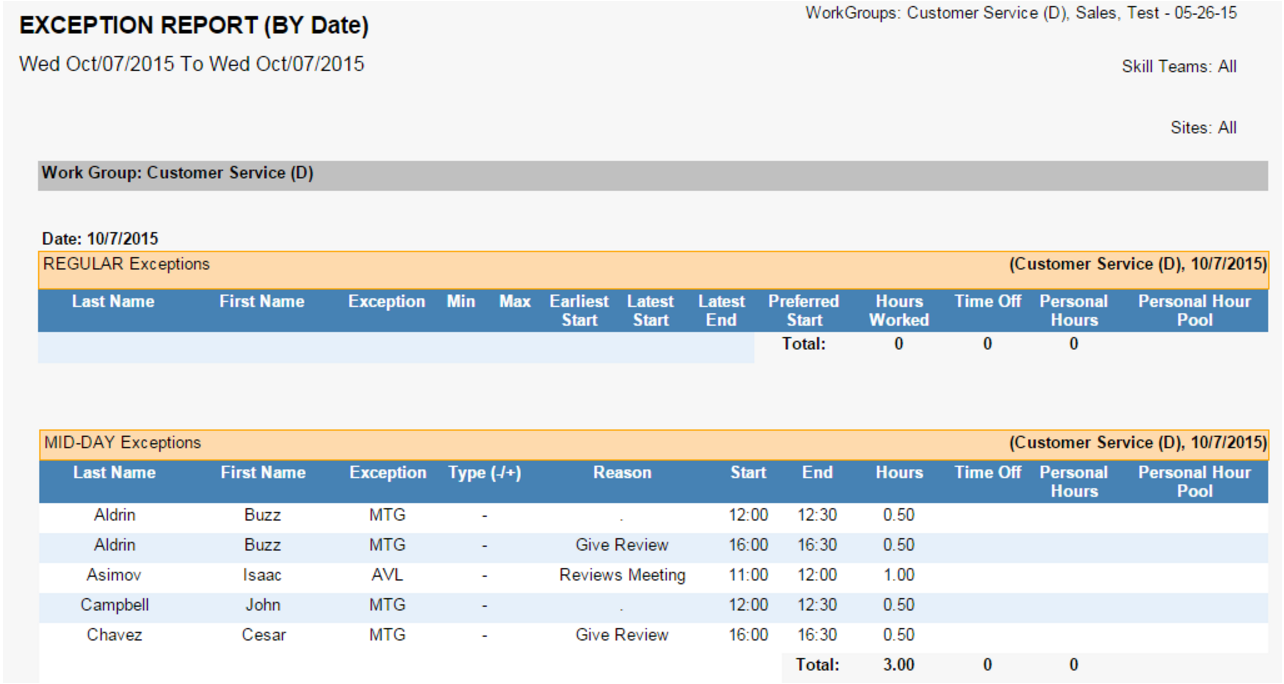This screenshot has height=684, width=1284.
Task: Click the REGULAR Exceptions section label
Action: pyautogui.click(x=127, y=265)
